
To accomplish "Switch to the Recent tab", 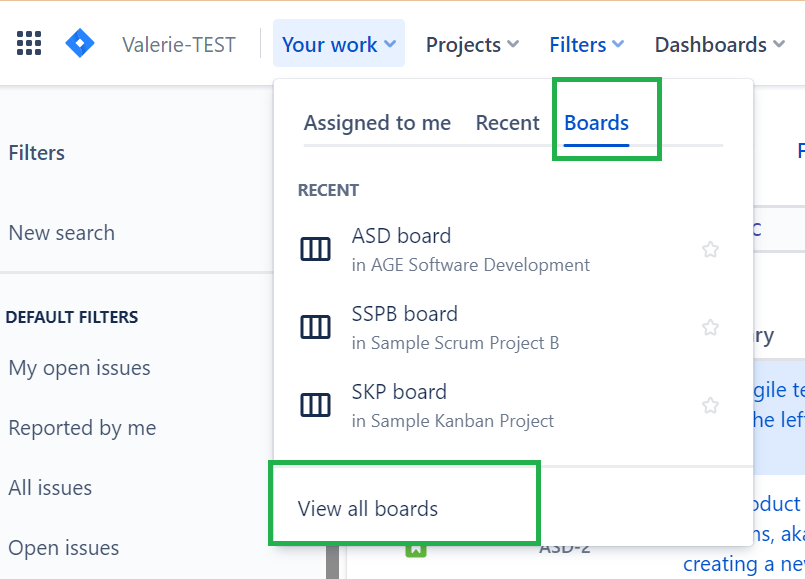I will coord(507,123).
